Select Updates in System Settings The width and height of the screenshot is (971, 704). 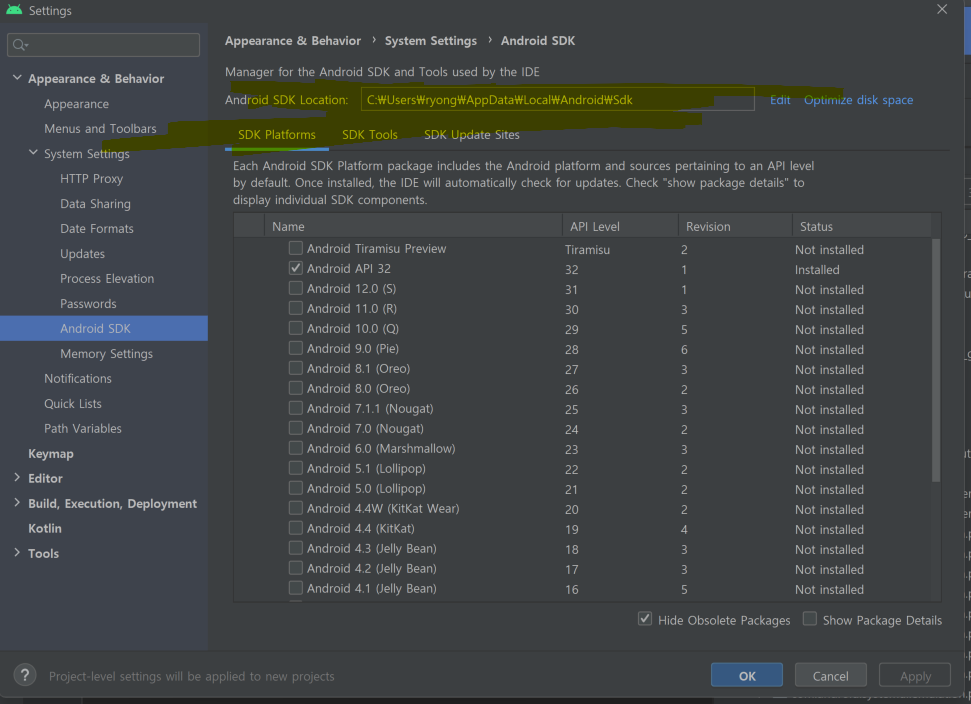point(82,254)
